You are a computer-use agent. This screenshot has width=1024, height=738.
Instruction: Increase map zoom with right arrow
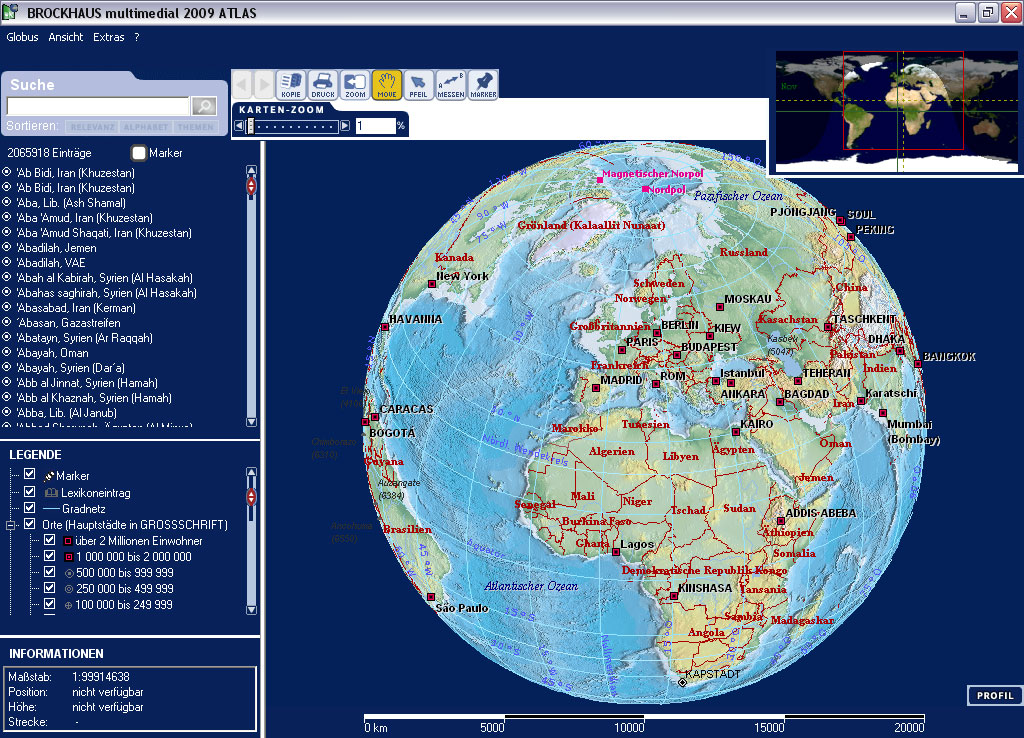[x=345, y=125]
